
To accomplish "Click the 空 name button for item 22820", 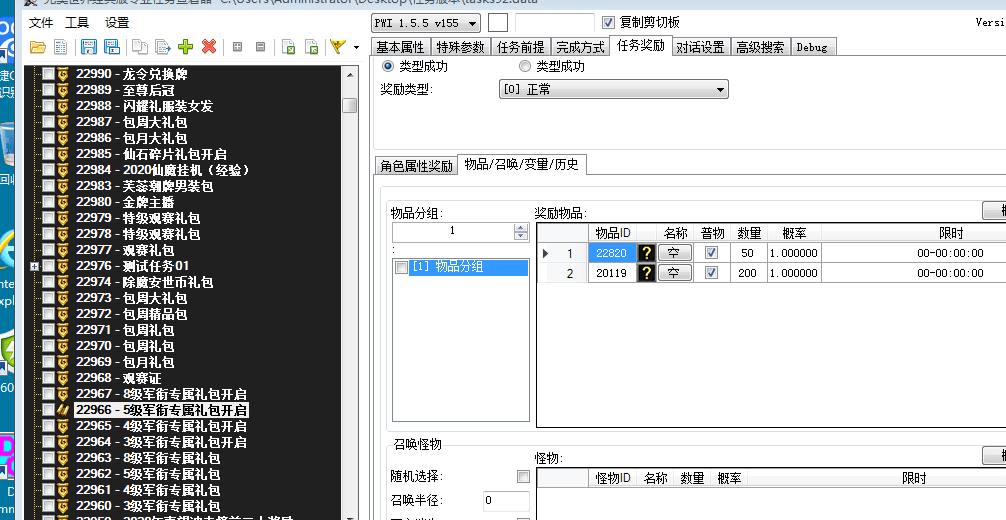I will [674, 253].
